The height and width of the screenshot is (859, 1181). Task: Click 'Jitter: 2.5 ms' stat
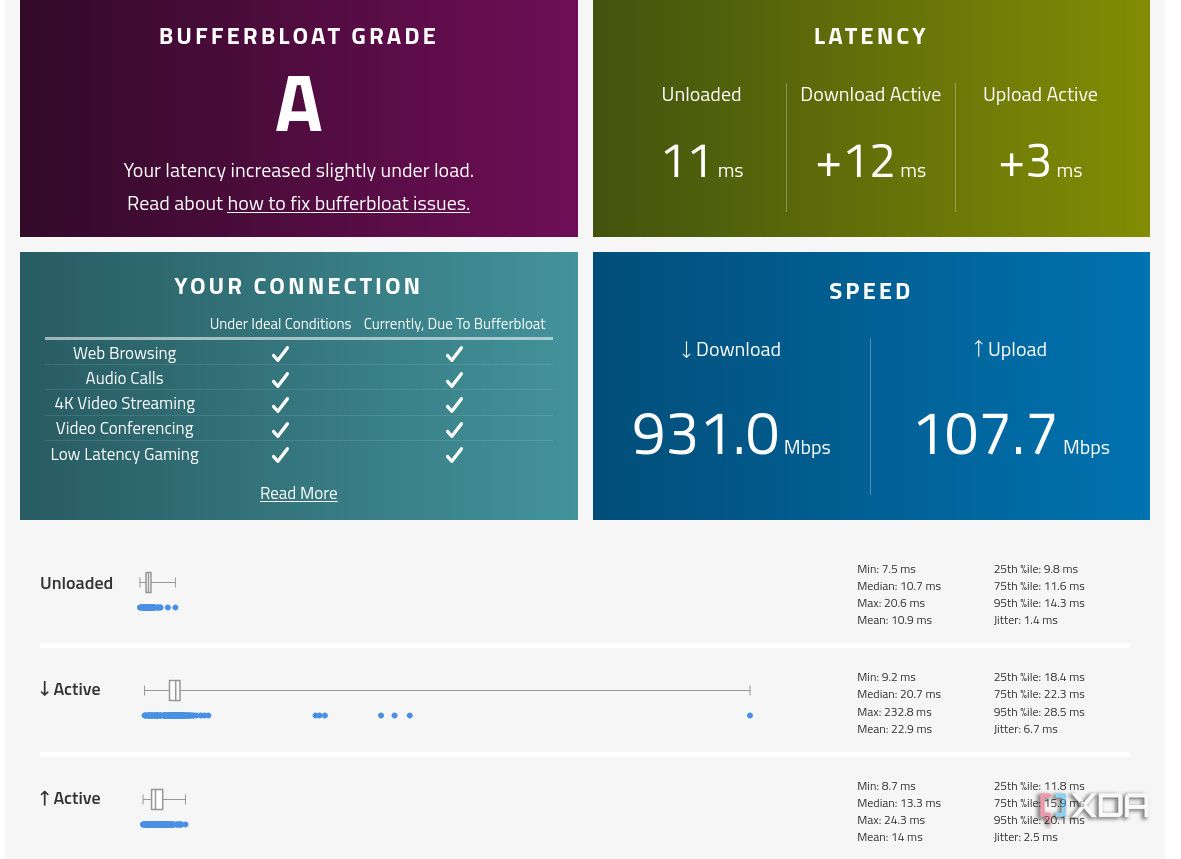tap(1025, 837)
